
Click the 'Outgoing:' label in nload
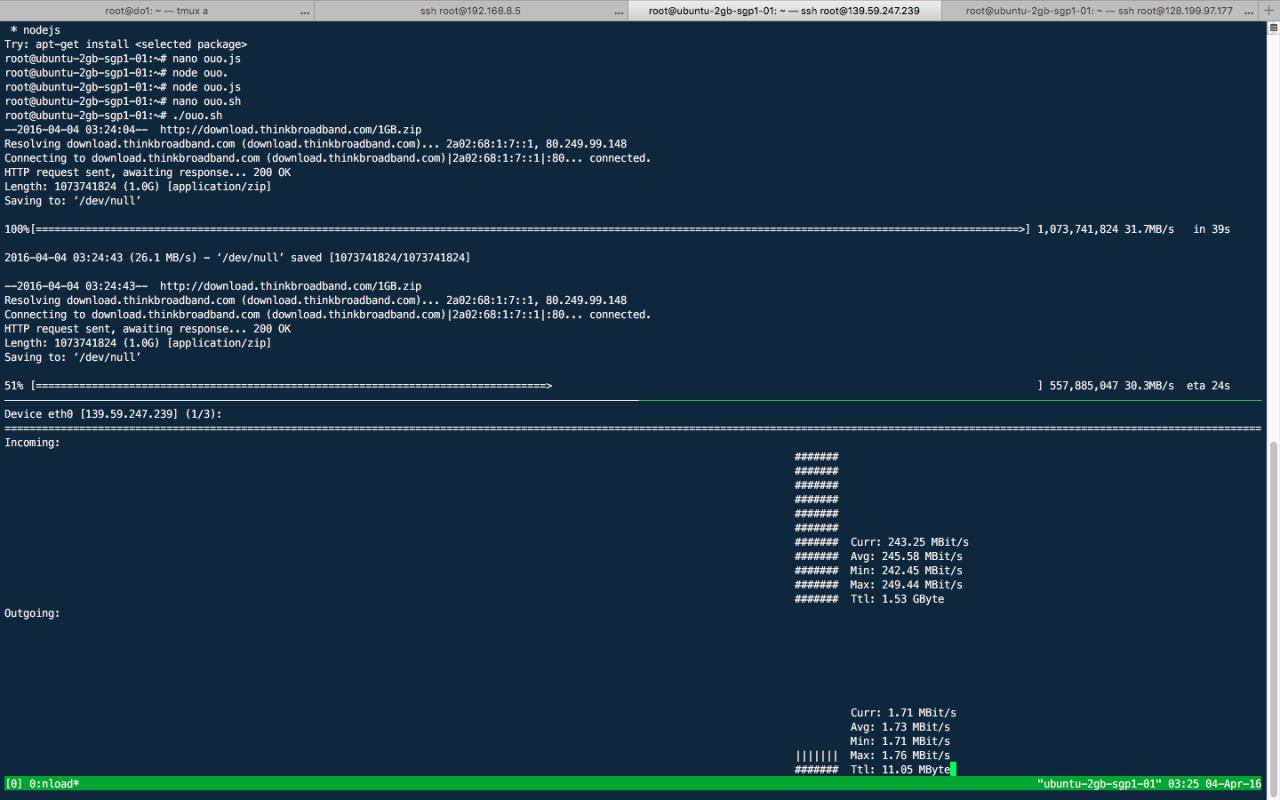click(x=32, y=613)
